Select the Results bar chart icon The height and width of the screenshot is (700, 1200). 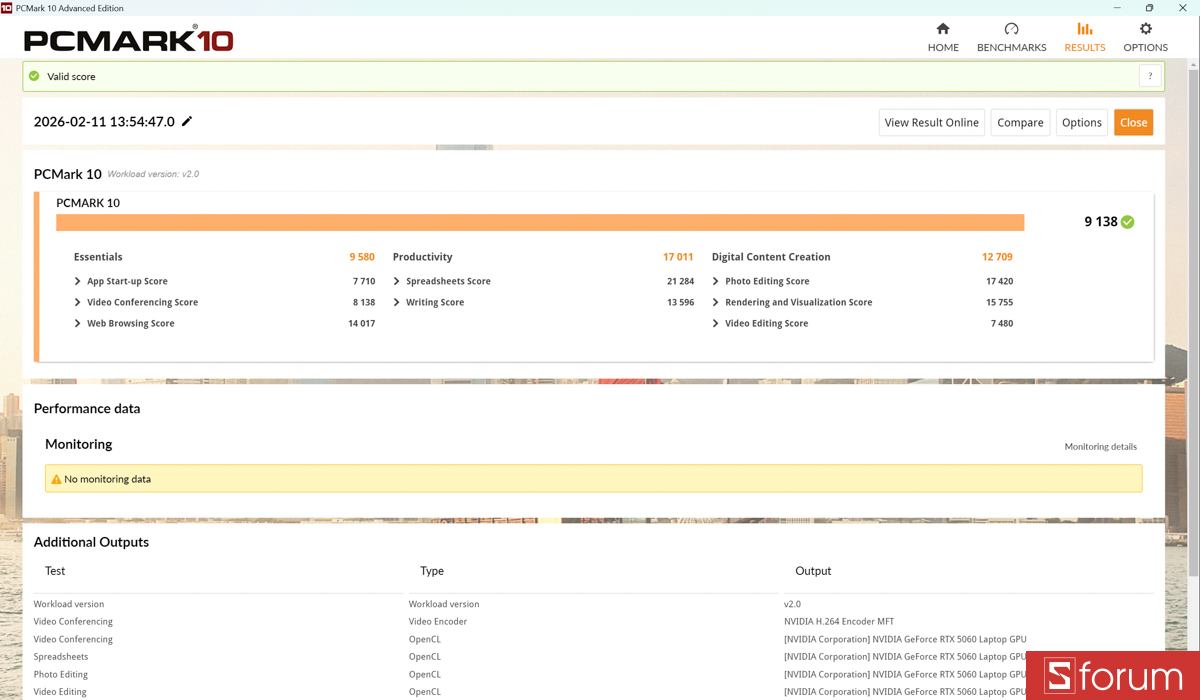point(1084,29)
